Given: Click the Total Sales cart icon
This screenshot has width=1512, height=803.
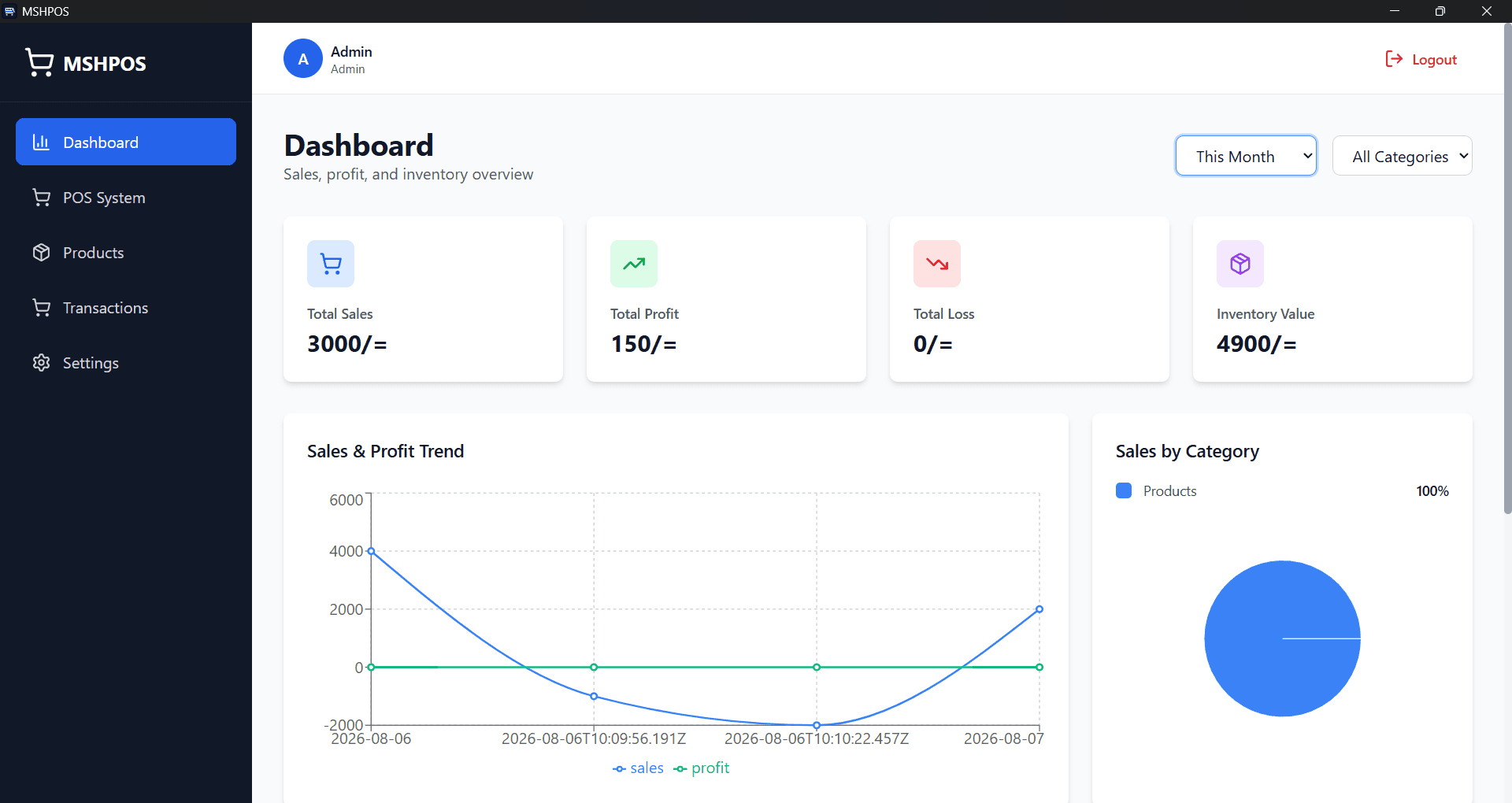Looking at the screenshot, I should click(331, 264).
